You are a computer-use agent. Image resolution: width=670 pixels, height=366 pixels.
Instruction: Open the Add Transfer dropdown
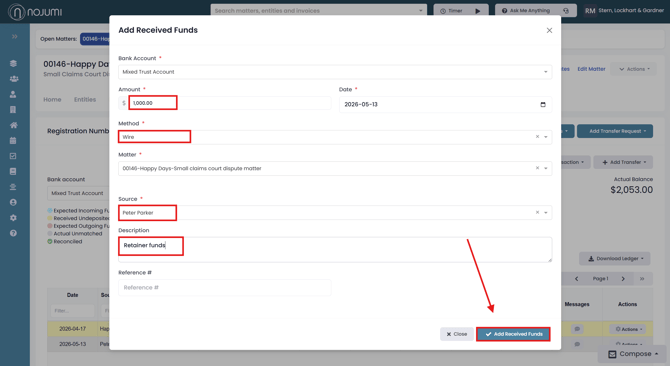point(623,162)
